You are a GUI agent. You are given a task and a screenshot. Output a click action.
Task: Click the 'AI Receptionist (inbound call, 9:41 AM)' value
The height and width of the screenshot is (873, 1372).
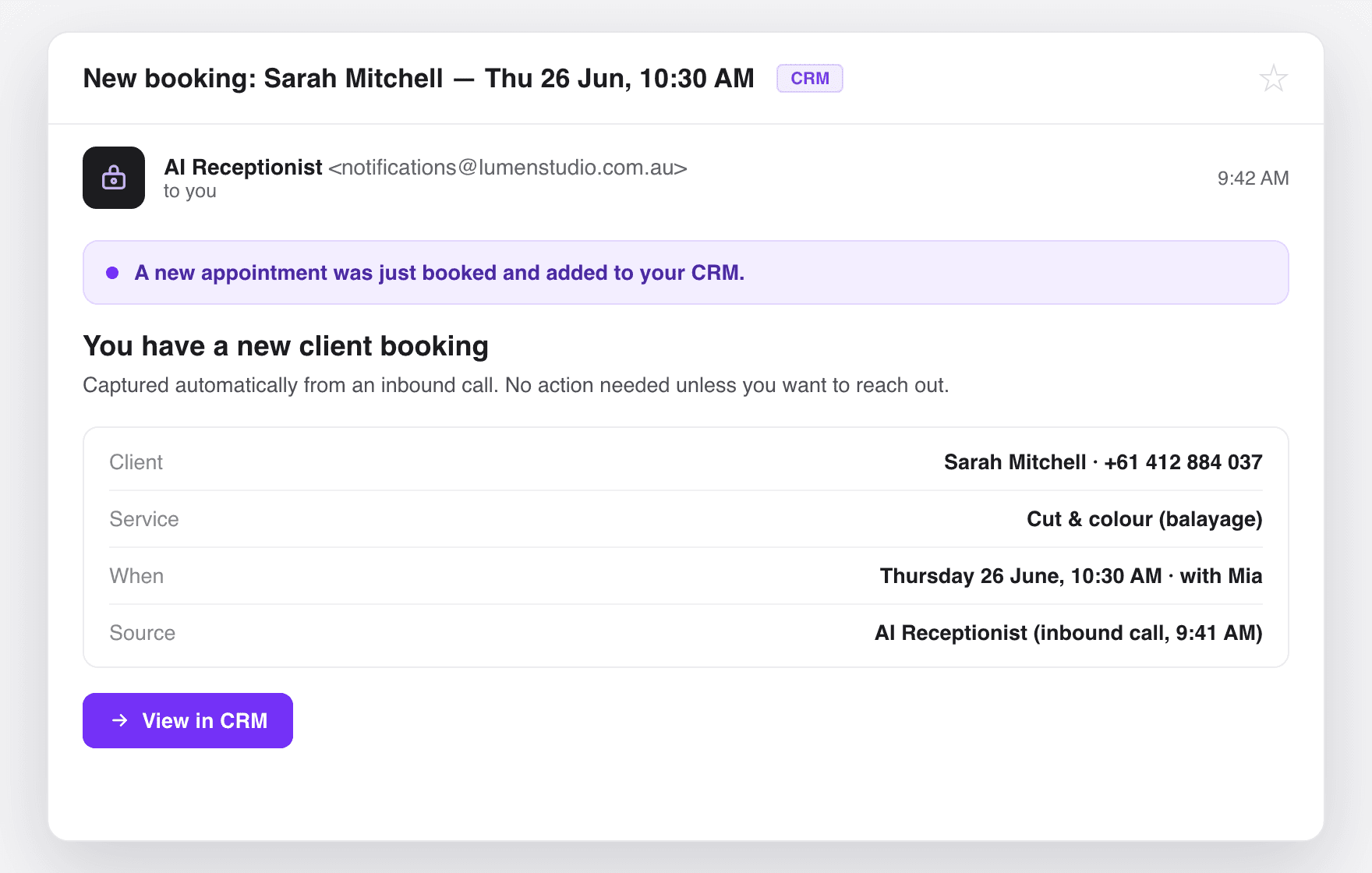coord(1068,633)
